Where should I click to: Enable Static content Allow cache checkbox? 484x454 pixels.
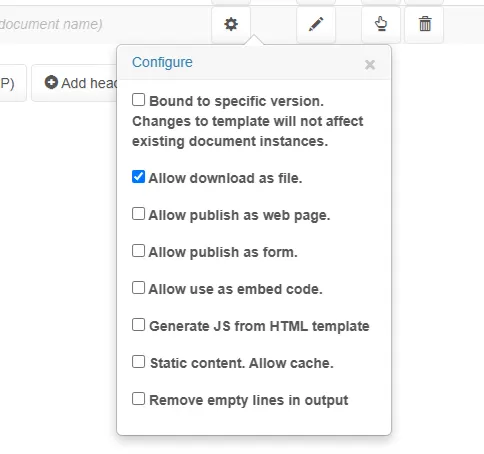138,362
